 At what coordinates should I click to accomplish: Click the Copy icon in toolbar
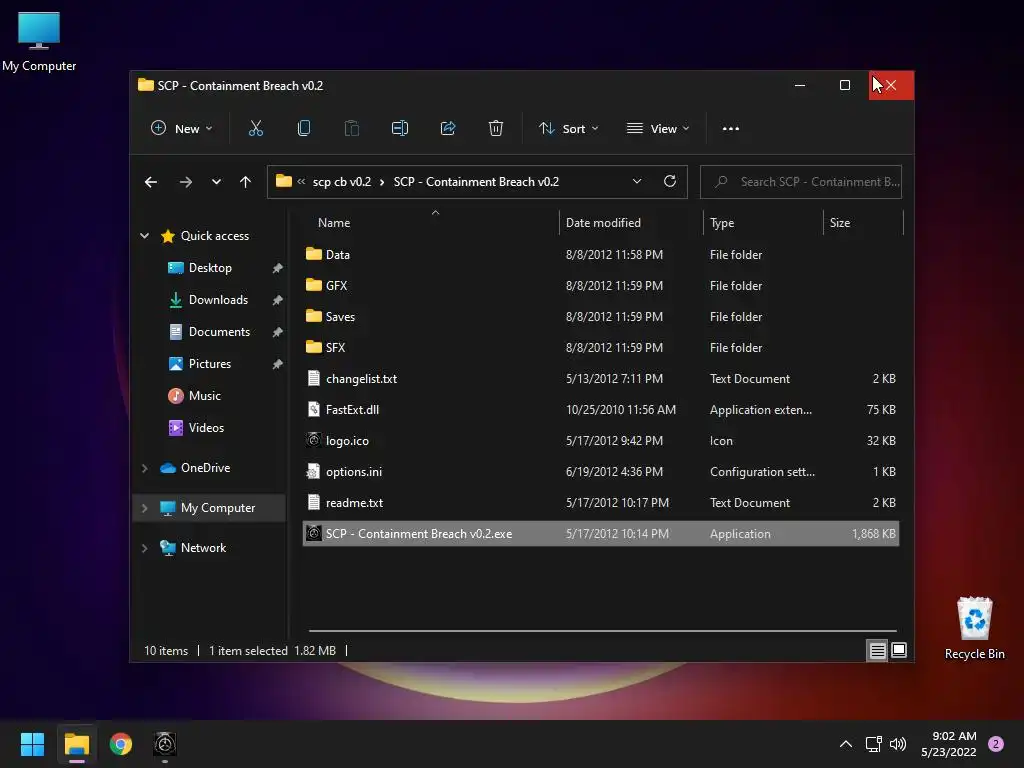[x=304, y=129]
